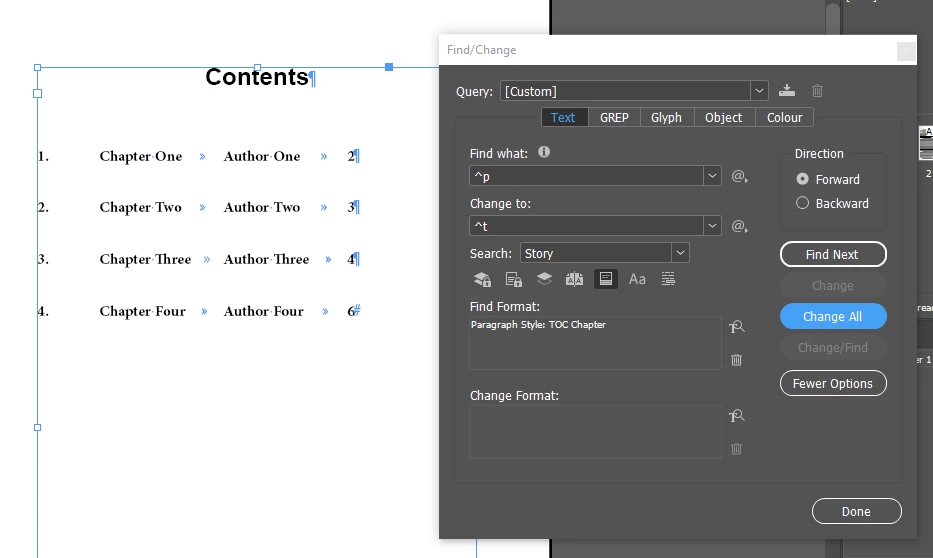
Task: Expand the Query dropdown
Action: point(759,91)
